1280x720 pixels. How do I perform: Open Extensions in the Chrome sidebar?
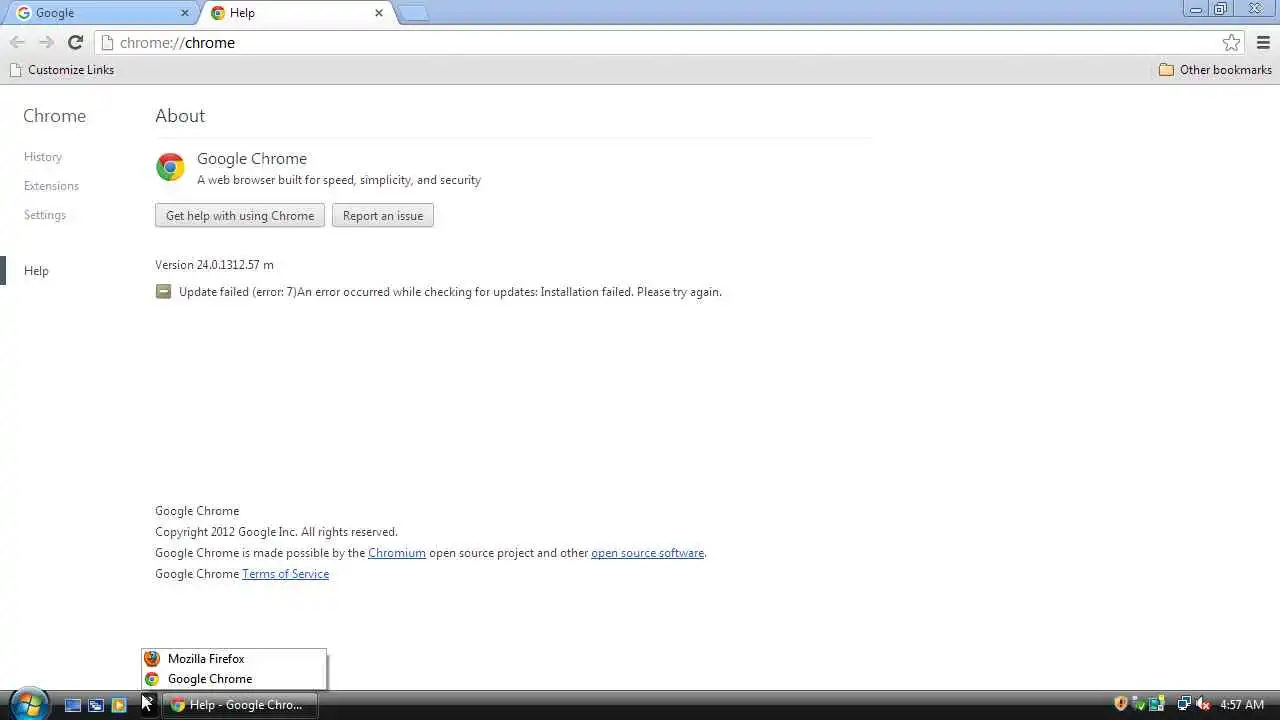click(x=51, y=186)
